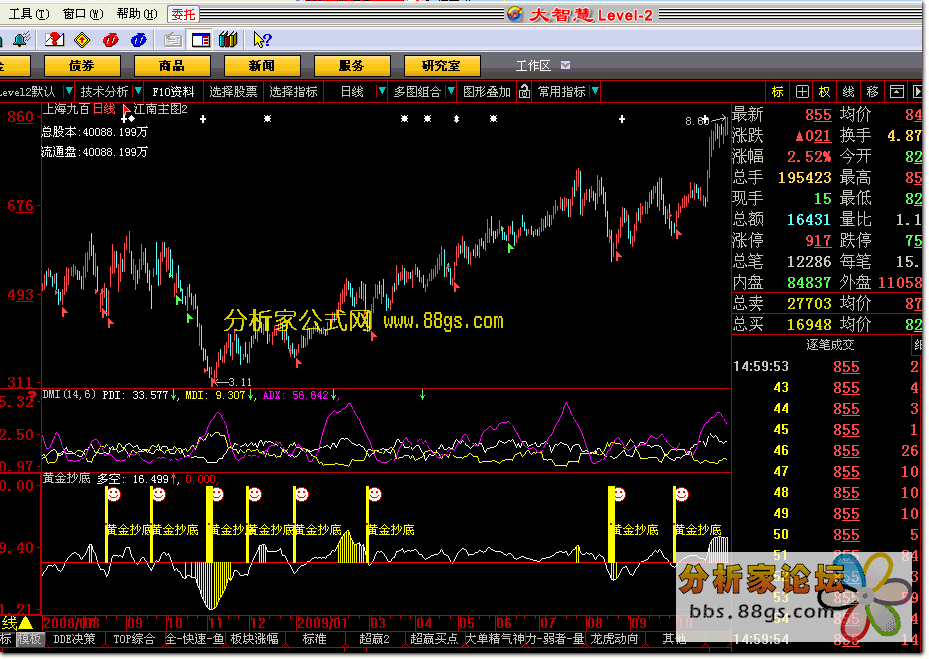929x659 pixels.
Task: Open the 商品 commodities section
Action: [x=172, y=66]
